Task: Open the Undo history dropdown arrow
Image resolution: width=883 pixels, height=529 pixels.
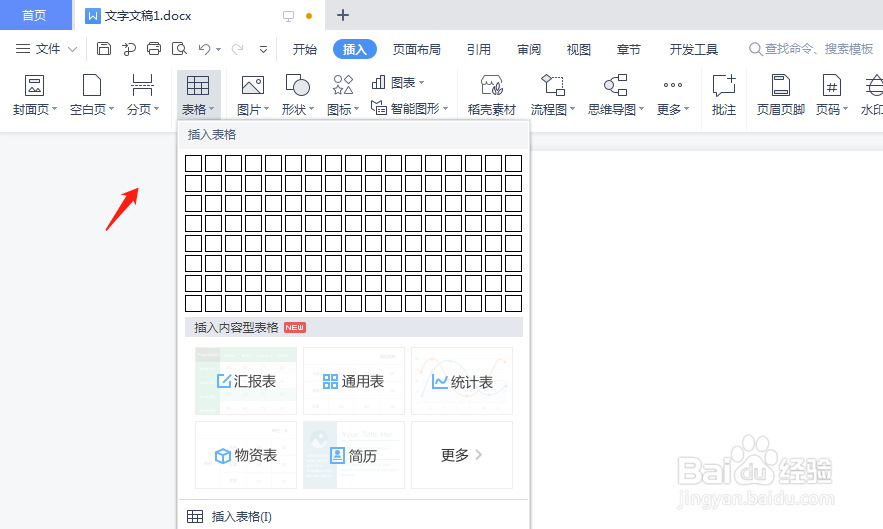Action: 218,50
